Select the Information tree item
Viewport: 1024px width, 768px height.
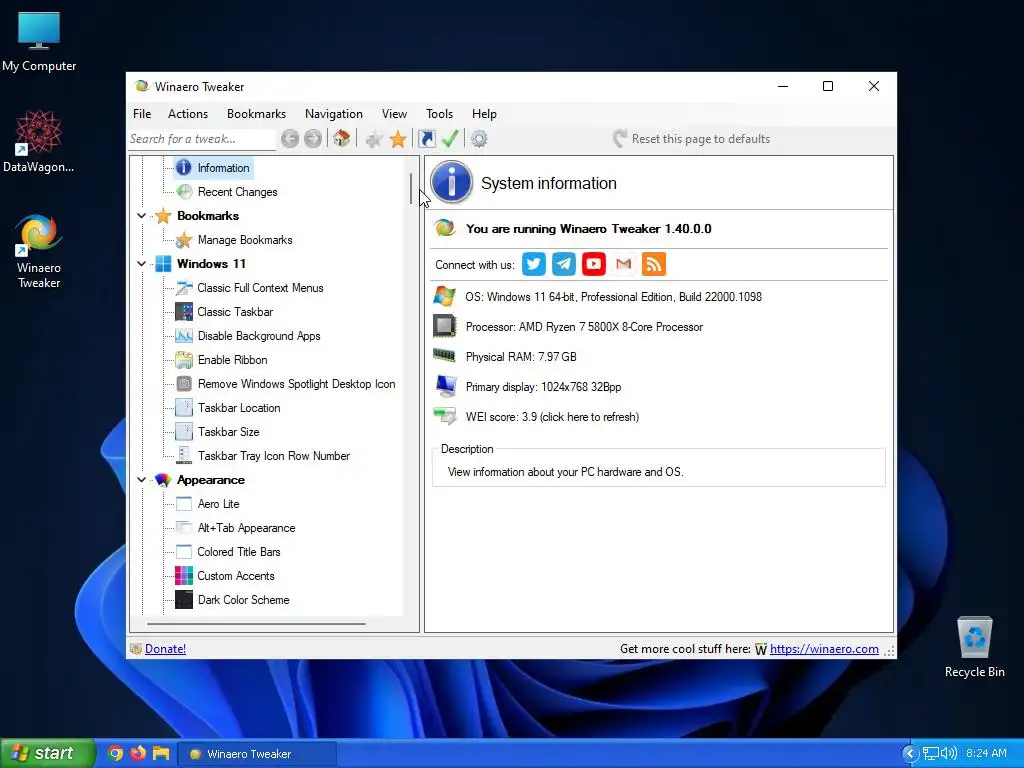223,168
